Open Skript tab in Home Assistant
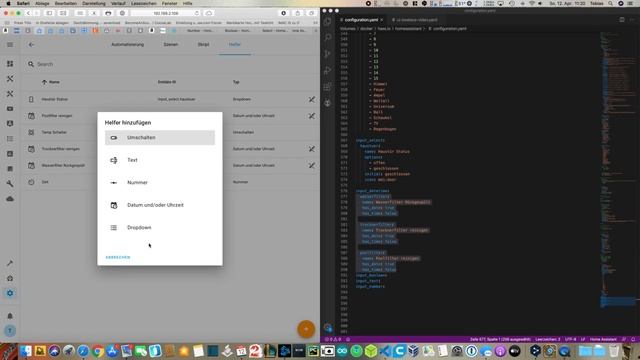The image size is (640, 360). click(203, 44)
